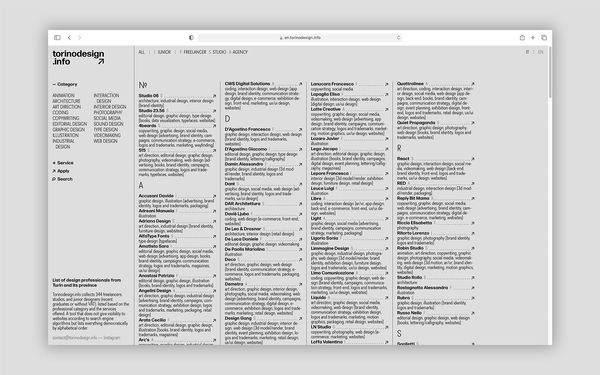Show the tab overview icon
This screenshot has height=375, width=600.
click(544, 38)
